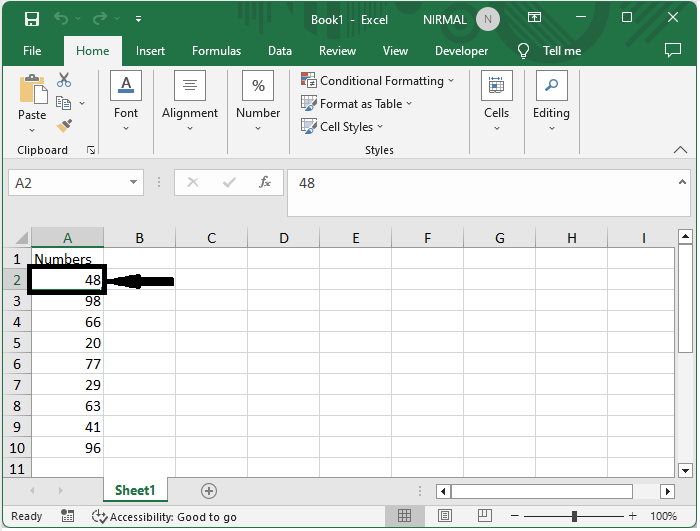This screenshot has width=700, height=531.
Task: Switch to the Data tab
Action: pos(279,51)
